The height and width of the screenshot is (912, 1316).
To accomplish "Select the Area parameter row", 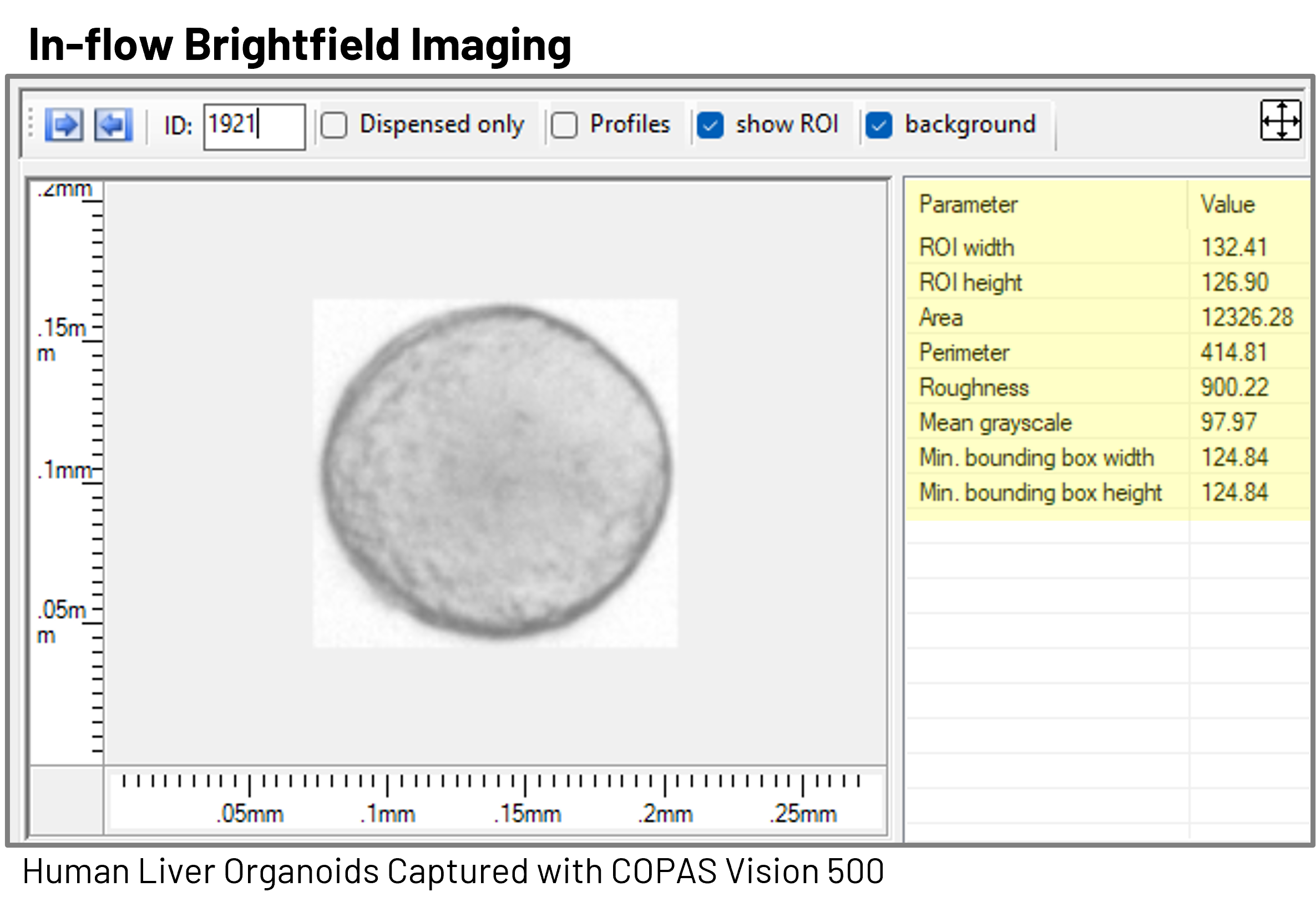I will pos(941,318).
